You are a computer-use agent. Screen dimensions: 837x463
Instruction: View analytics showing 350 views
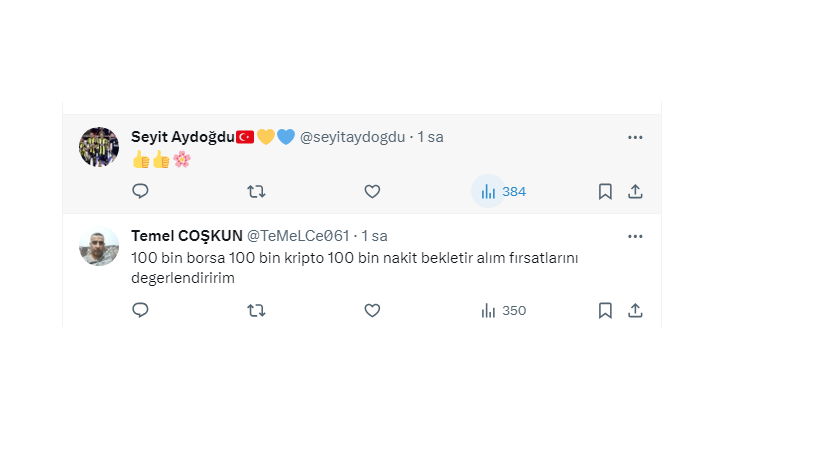click(x=502, y=310)
